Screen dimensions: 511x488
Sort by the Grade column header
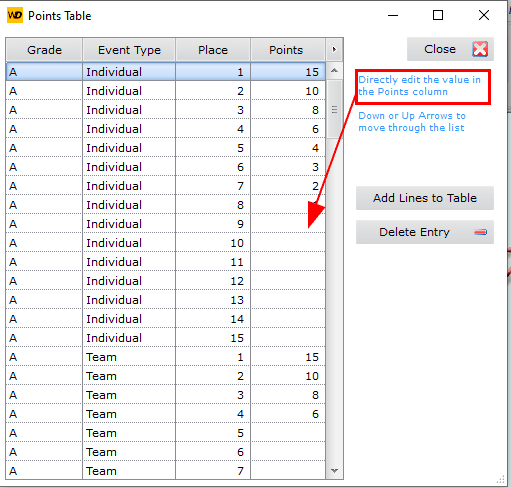coord(44,50)
